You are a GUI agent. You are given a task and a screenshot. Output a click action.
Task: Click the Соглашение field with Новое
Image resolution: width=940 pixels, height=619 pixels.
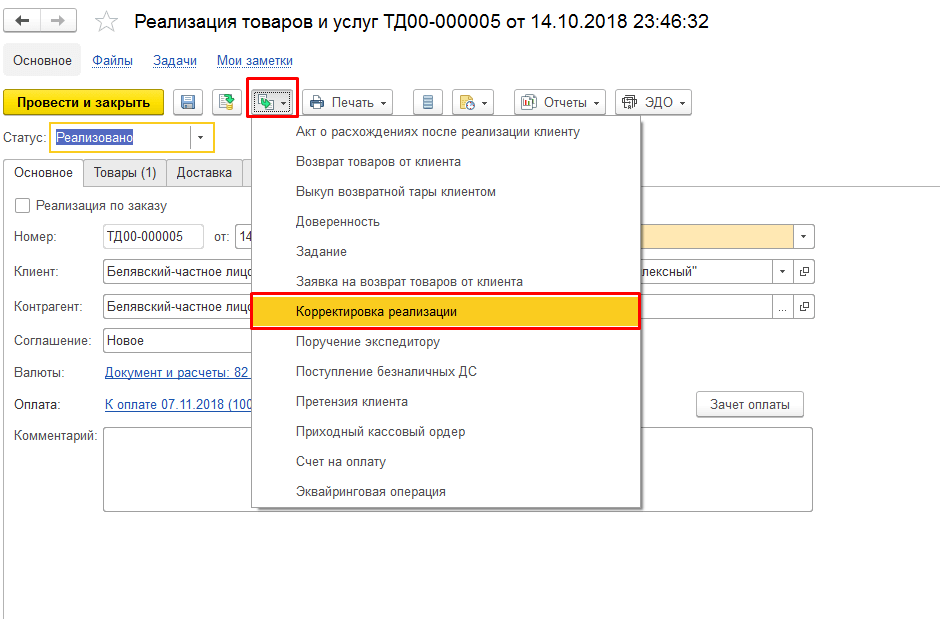tap(177, 340)
